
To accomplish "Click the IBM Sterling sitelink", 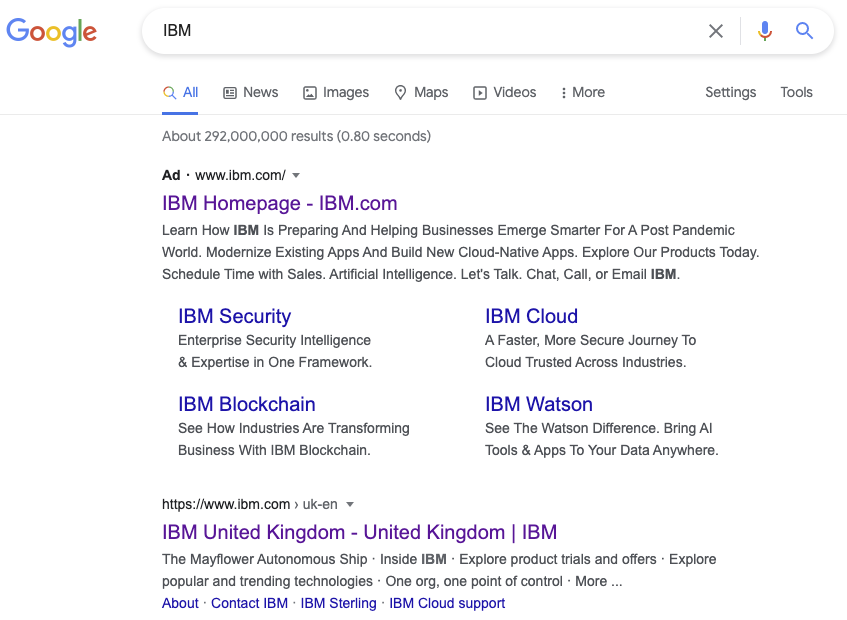I will tap(338, 603).
